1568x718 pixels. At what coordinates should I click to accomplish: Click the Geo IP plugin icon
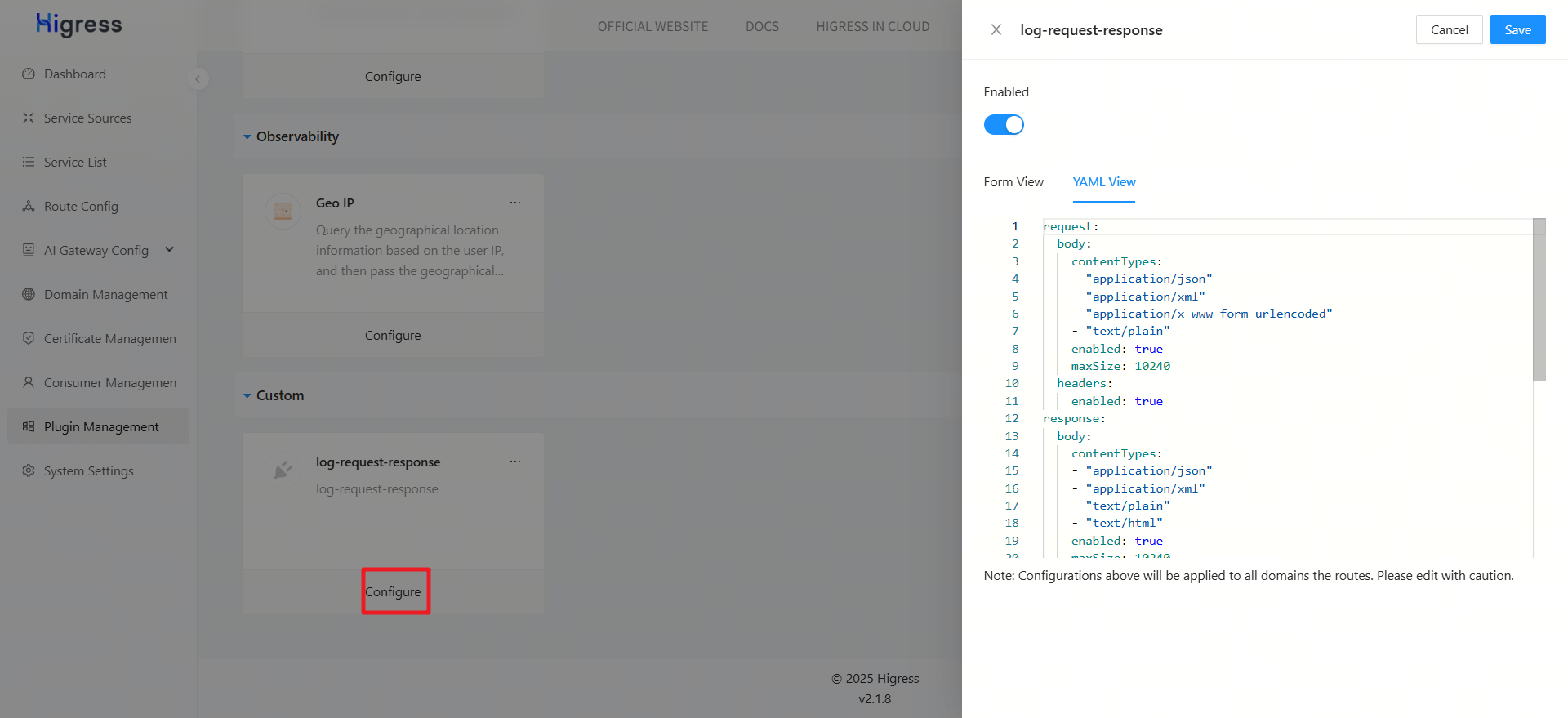283,212
